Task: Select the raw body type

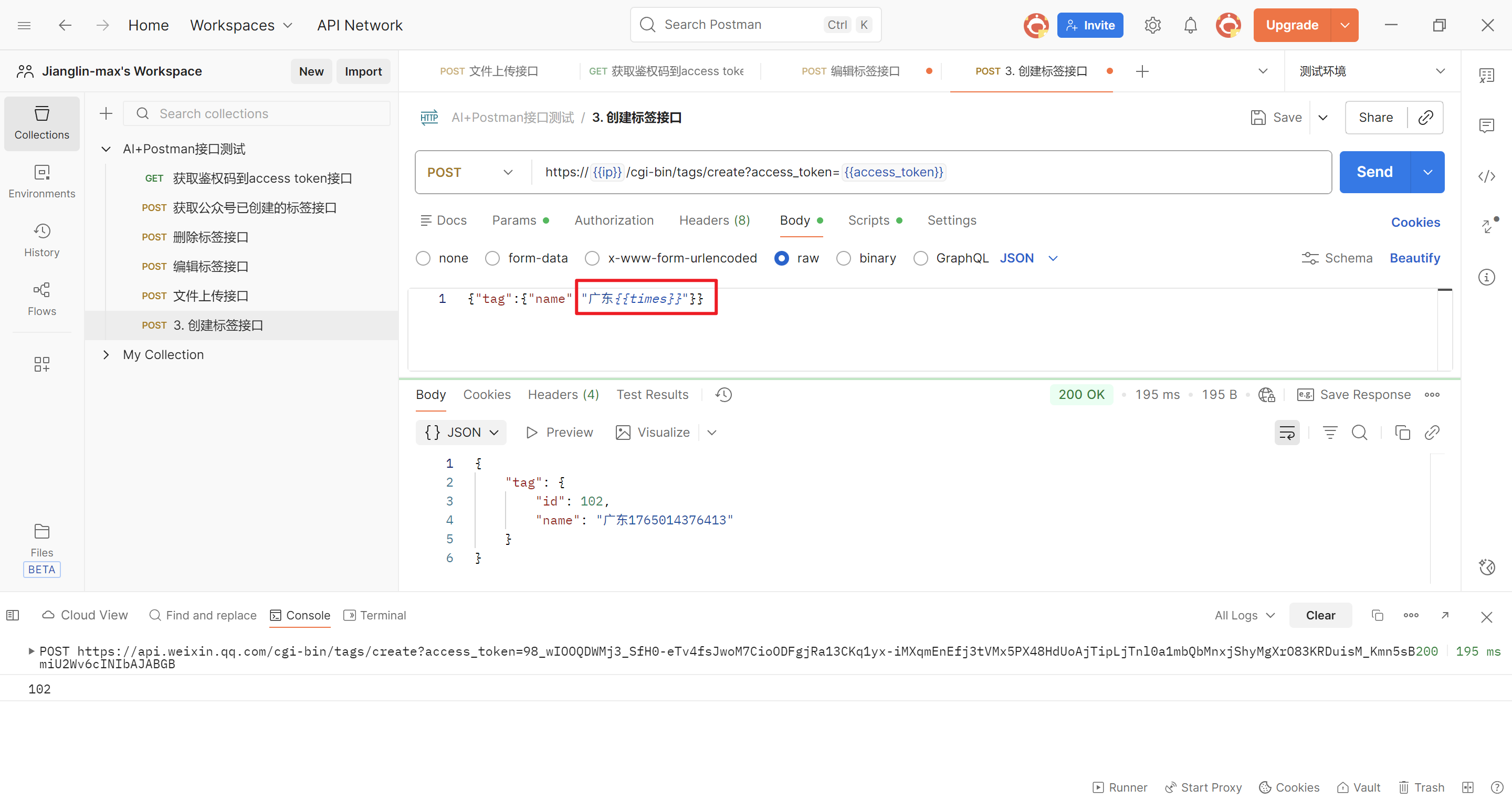Action: click(781, 258)
